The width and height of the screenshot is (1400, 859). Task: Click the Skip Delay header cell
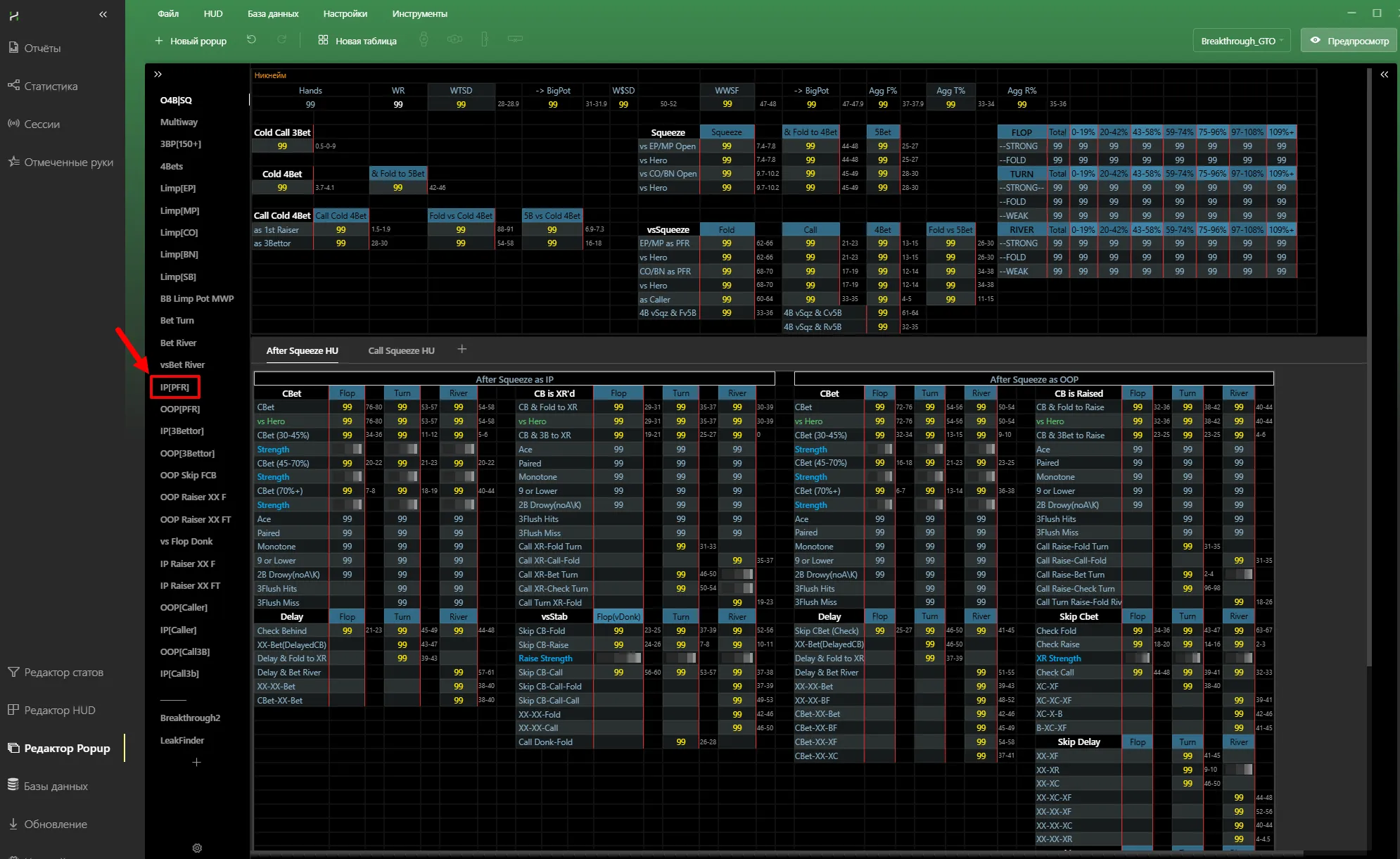tap(1078, 742)
